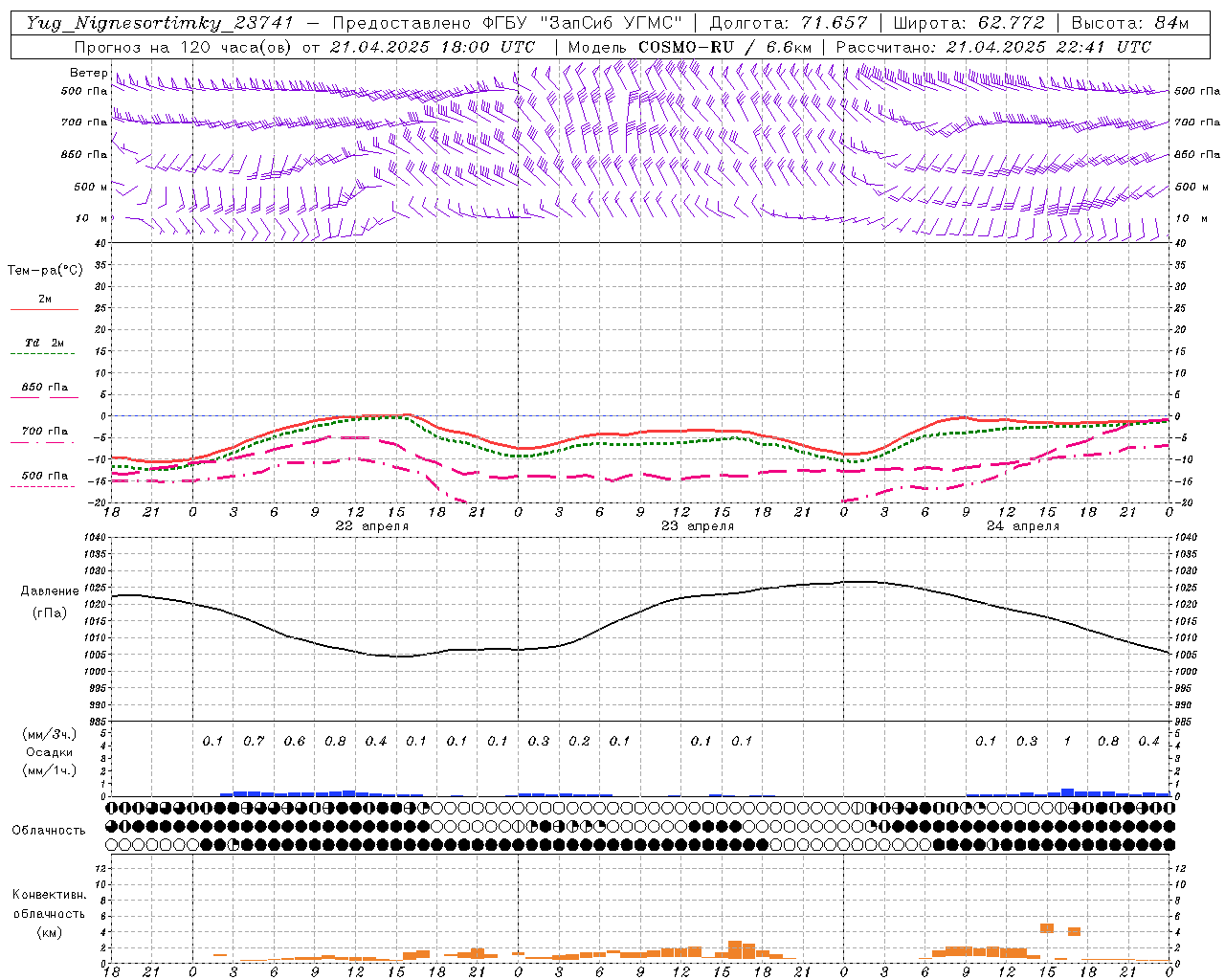This screenshot has width=1225, height=980.
Task: Click the precipitation value 0.2
Action: point(579,742)
